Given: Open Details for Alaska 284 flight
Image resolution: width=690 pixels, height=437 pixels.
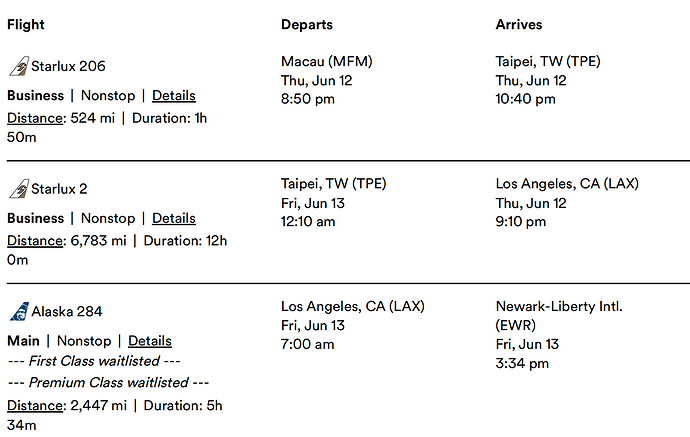Looking at the screenshot, I should click(150, 341).
